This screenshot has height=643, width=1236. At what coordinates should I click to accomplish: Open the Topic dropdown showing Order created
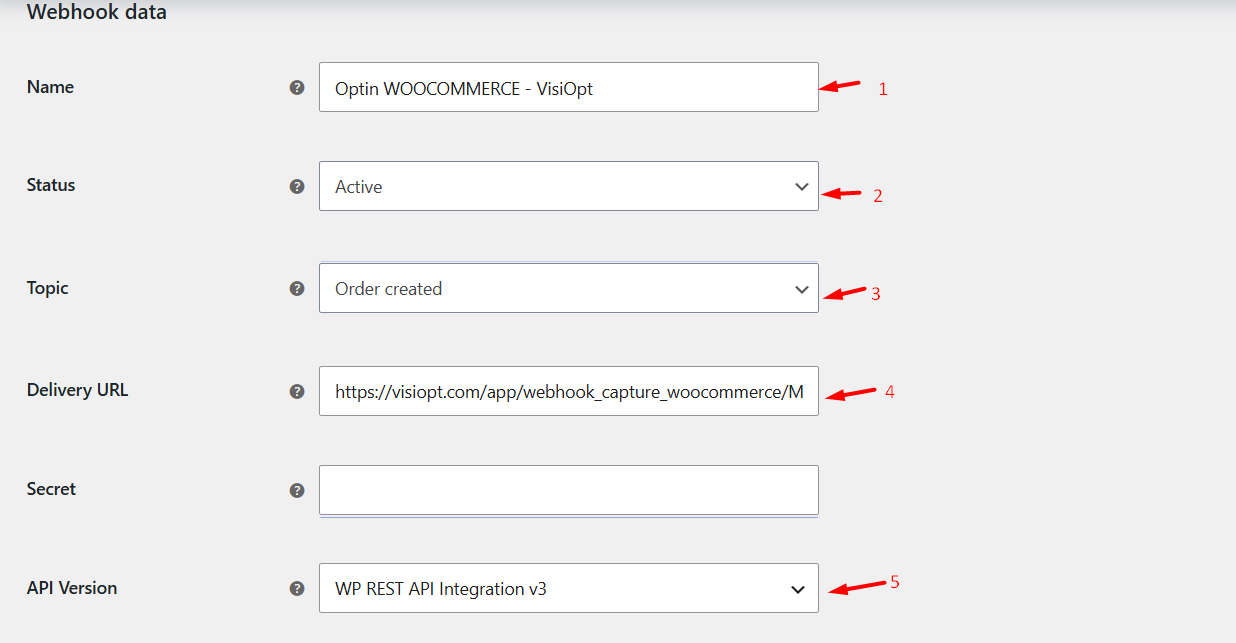[568, 288]
